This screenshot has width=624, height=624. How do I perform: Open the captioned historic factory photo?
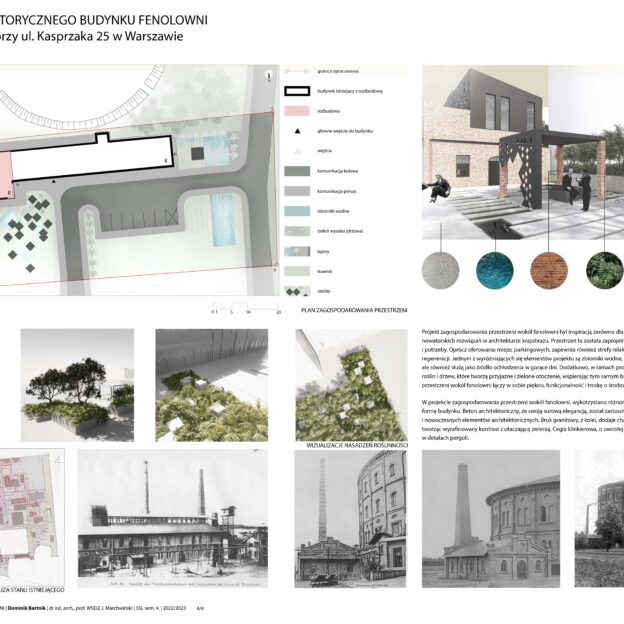[172, 519]
